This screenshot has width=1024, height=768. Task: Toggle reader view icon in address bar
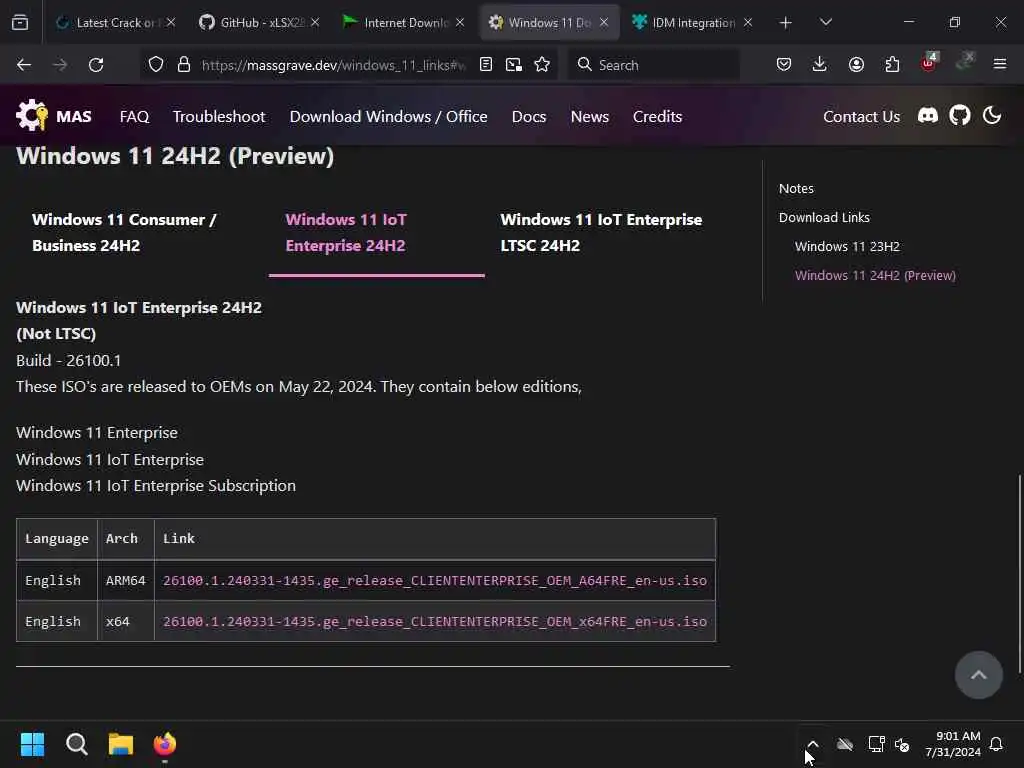486,65
